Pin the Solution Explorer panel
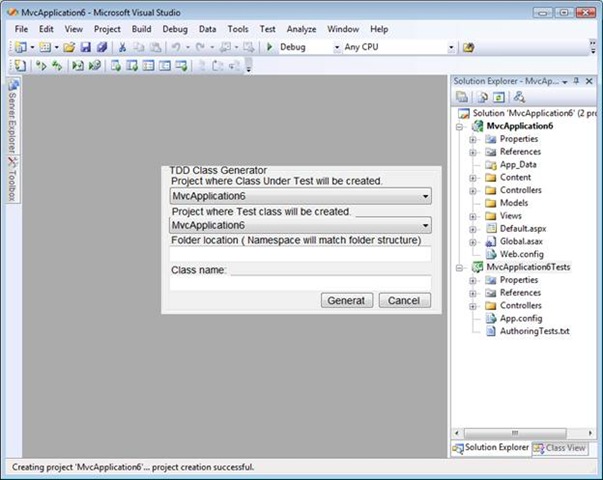 pyautogui.click(x=576, y=81)
